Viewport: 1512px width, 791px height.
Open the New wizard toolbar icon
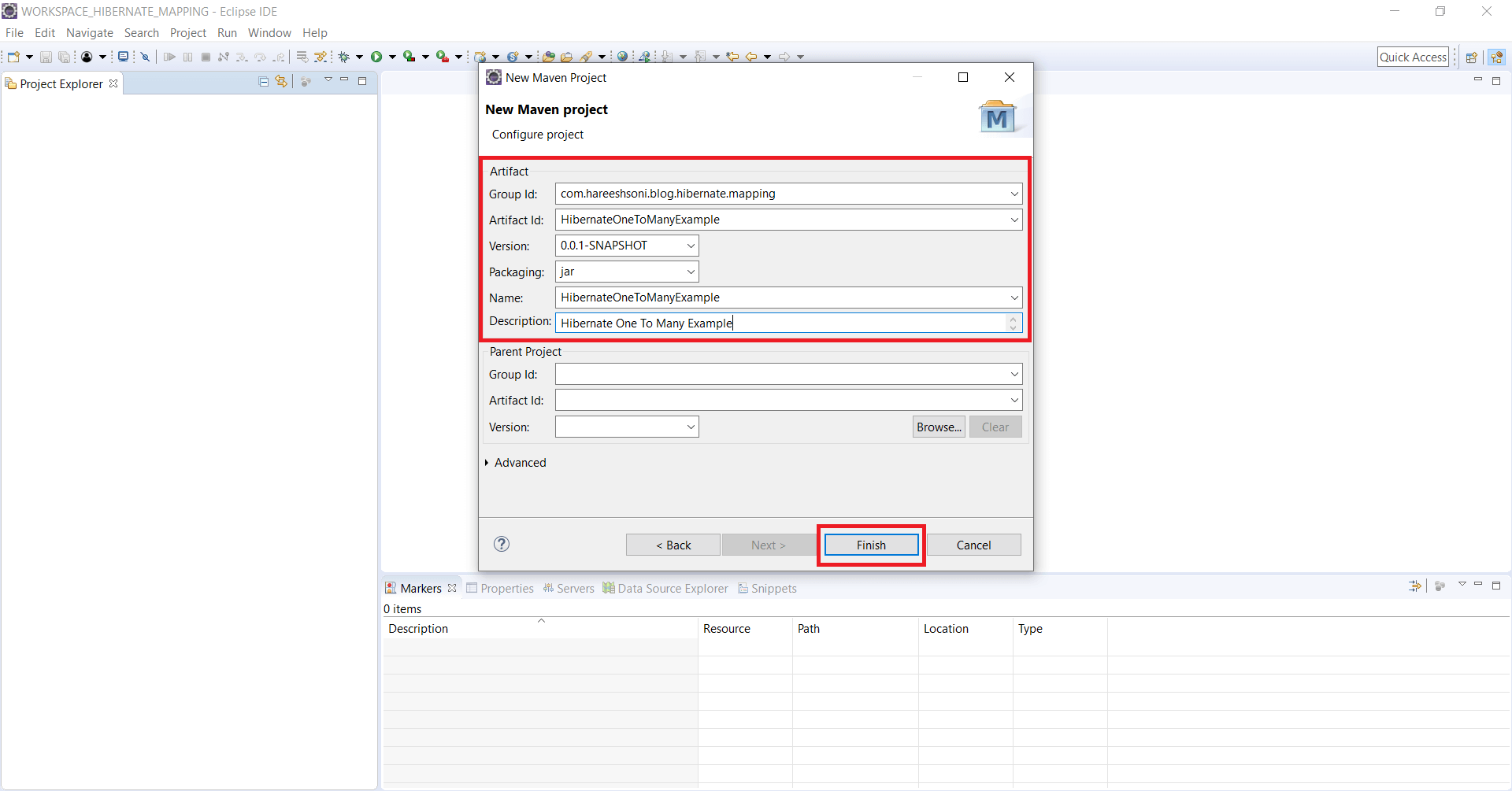[x=13, y=56]
